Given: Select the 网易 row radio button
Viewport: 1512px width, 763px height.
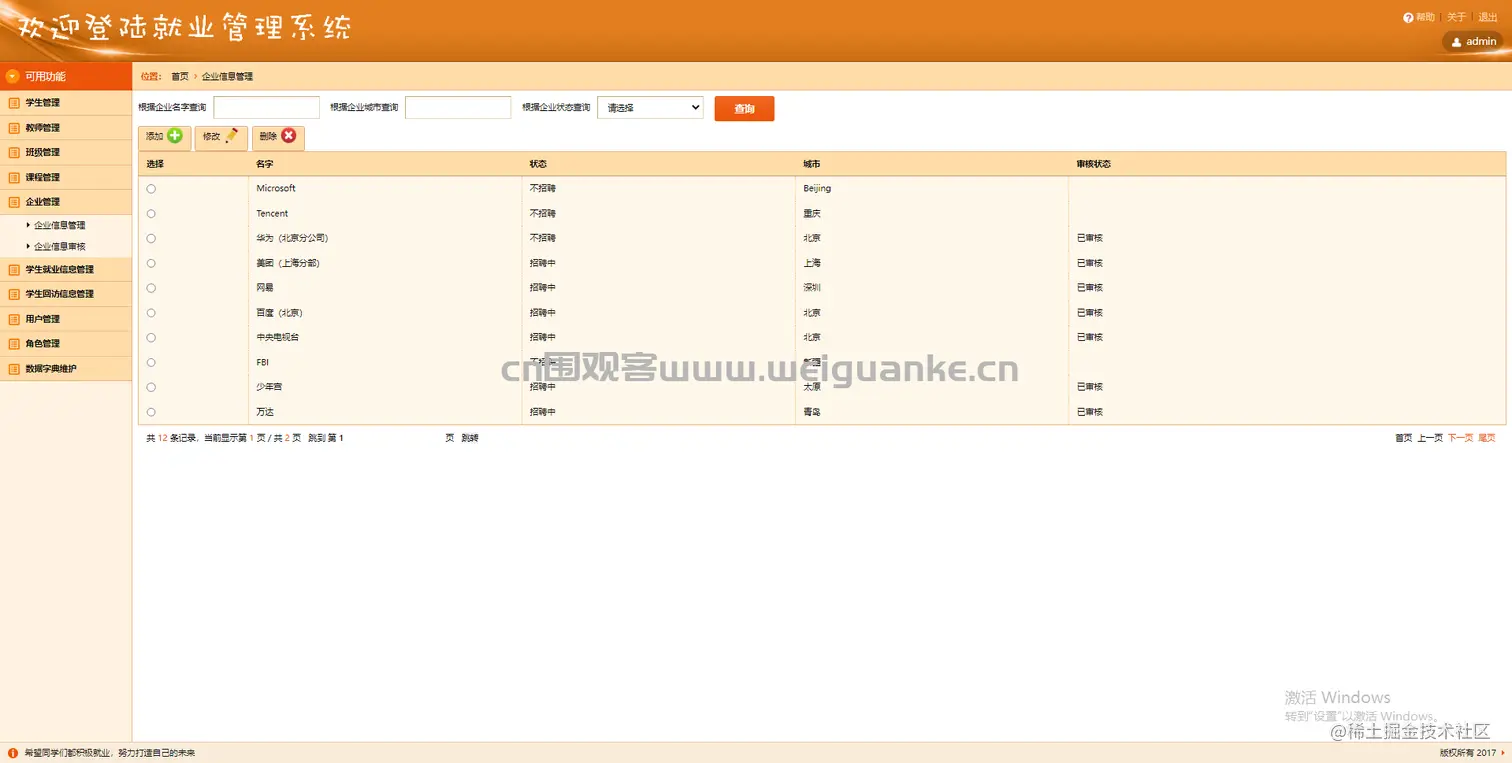Looking at the screenshot, I should [x=151, y=288].
